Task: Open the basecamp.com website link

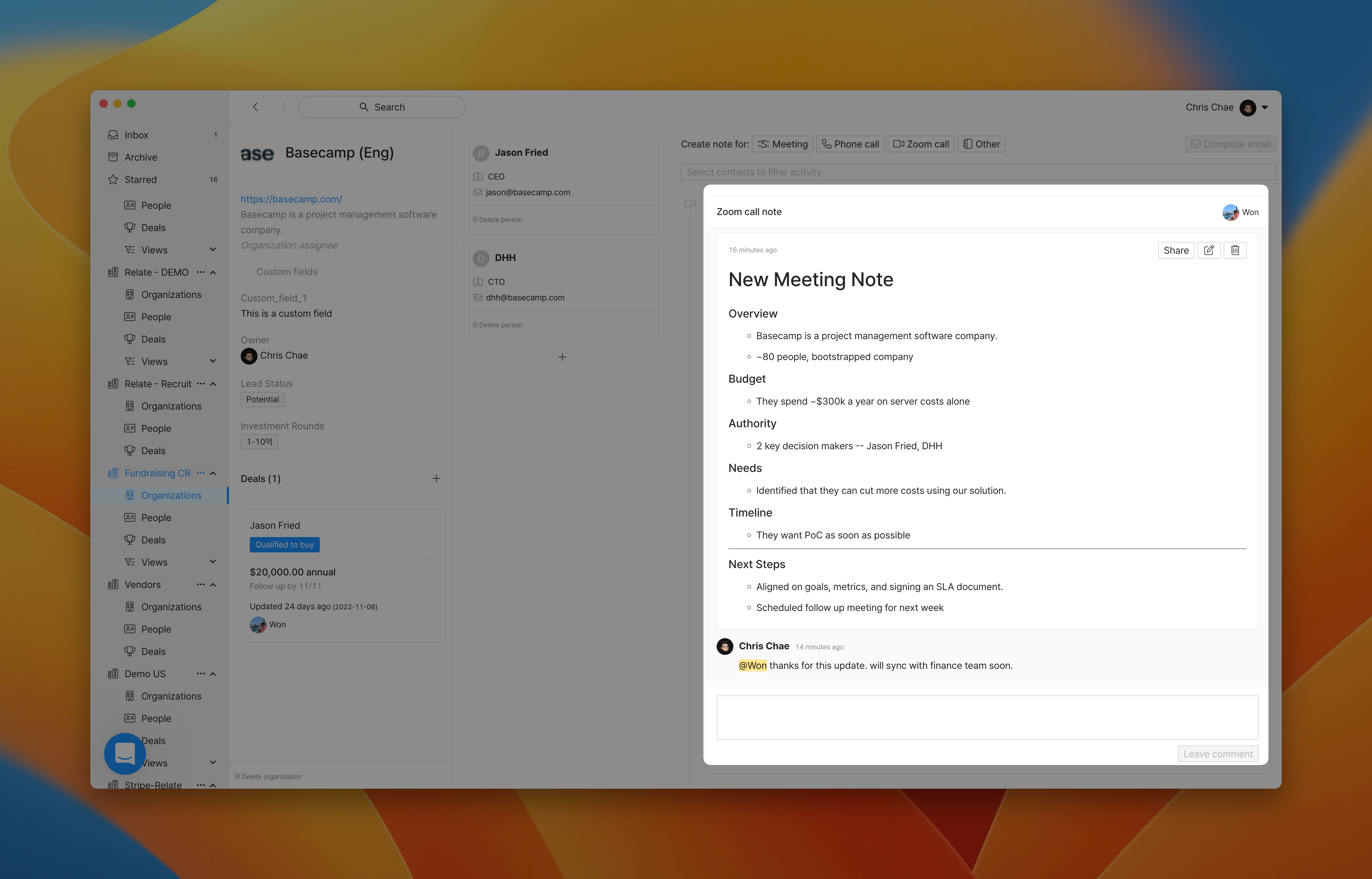Action: click(291, 199)
